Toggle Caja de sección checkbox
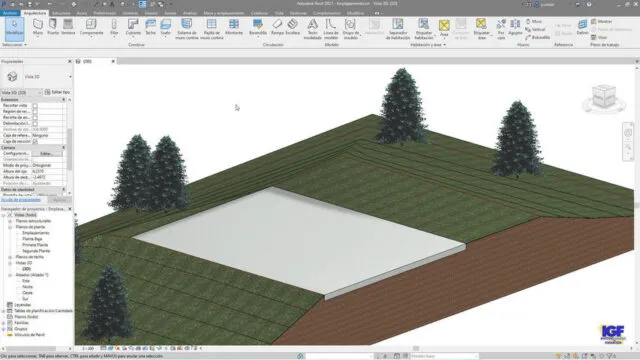Image resolution: width=640 pixels, height=360 pixels. click(x=35, y=141)
